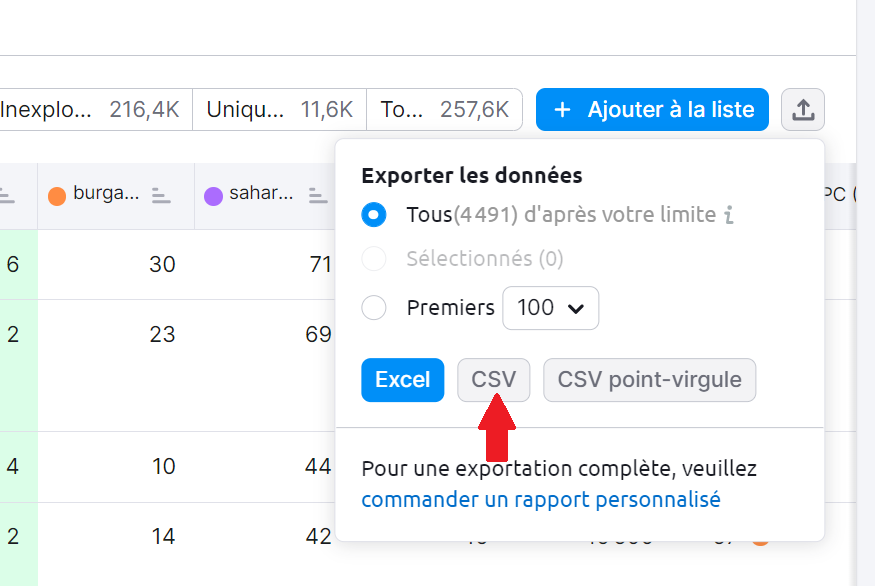
Task: Click the info icon next to votre limite
Action: click(x=729, y=215)
